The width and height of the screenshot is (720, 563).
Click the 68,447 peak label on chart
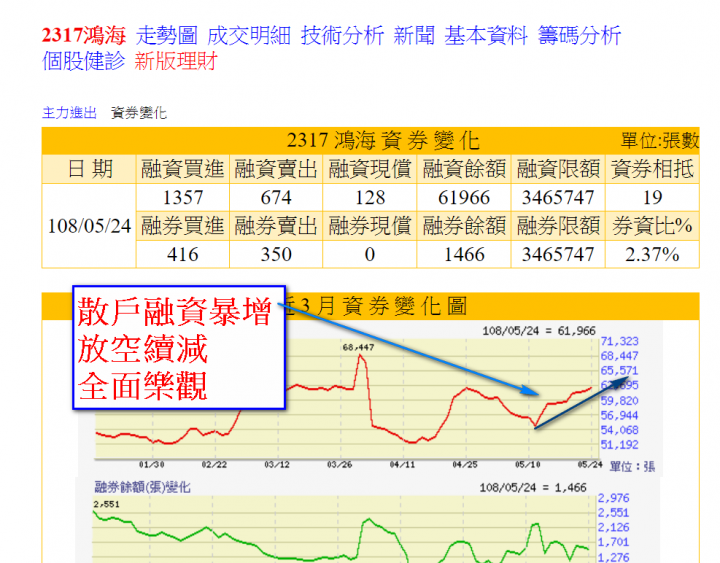coord(358,348)
